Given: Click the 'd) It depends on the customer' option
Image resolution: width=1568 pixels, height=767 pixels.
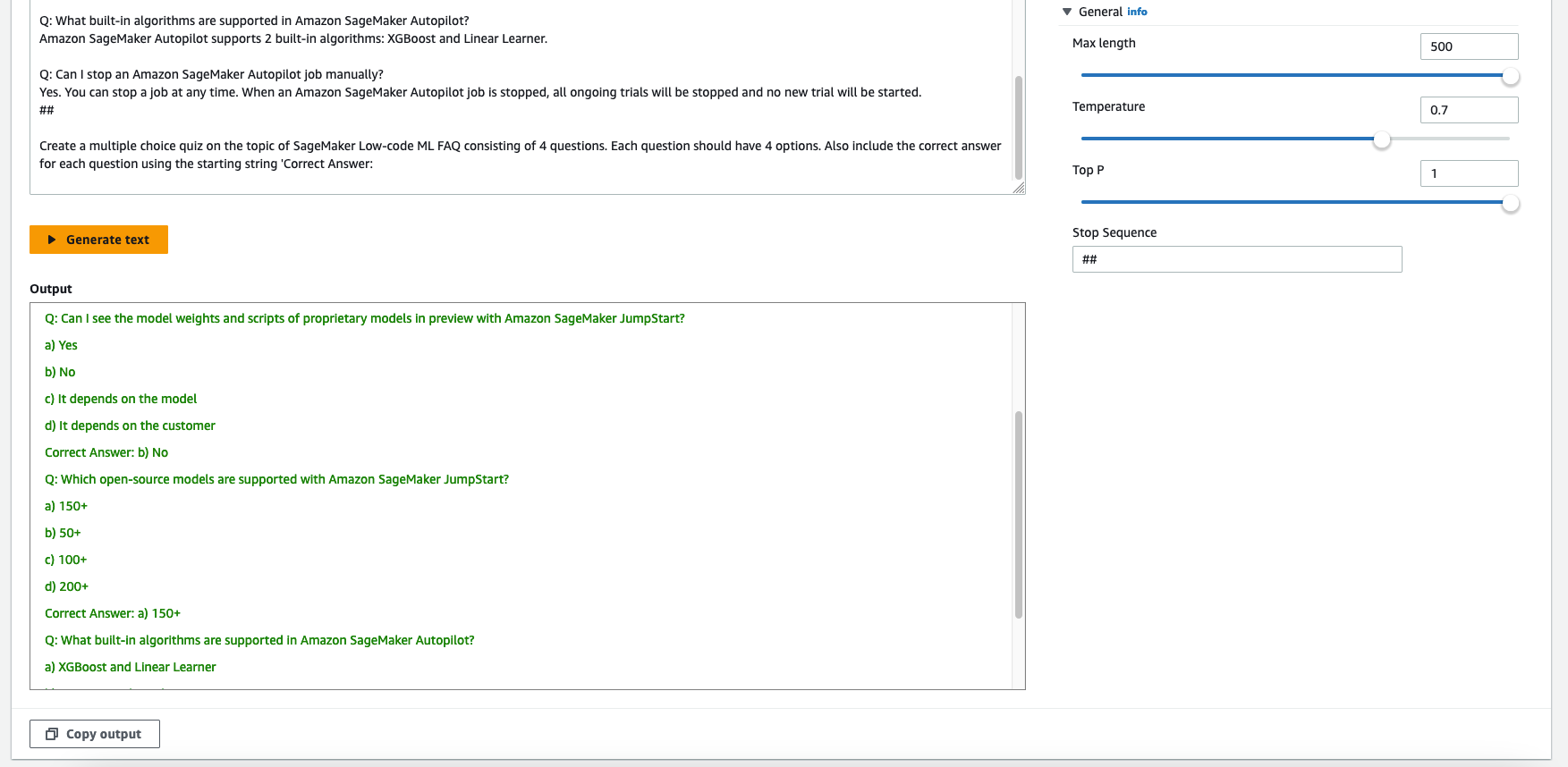Looking at the screenshot, I should [x=130, y=426].
